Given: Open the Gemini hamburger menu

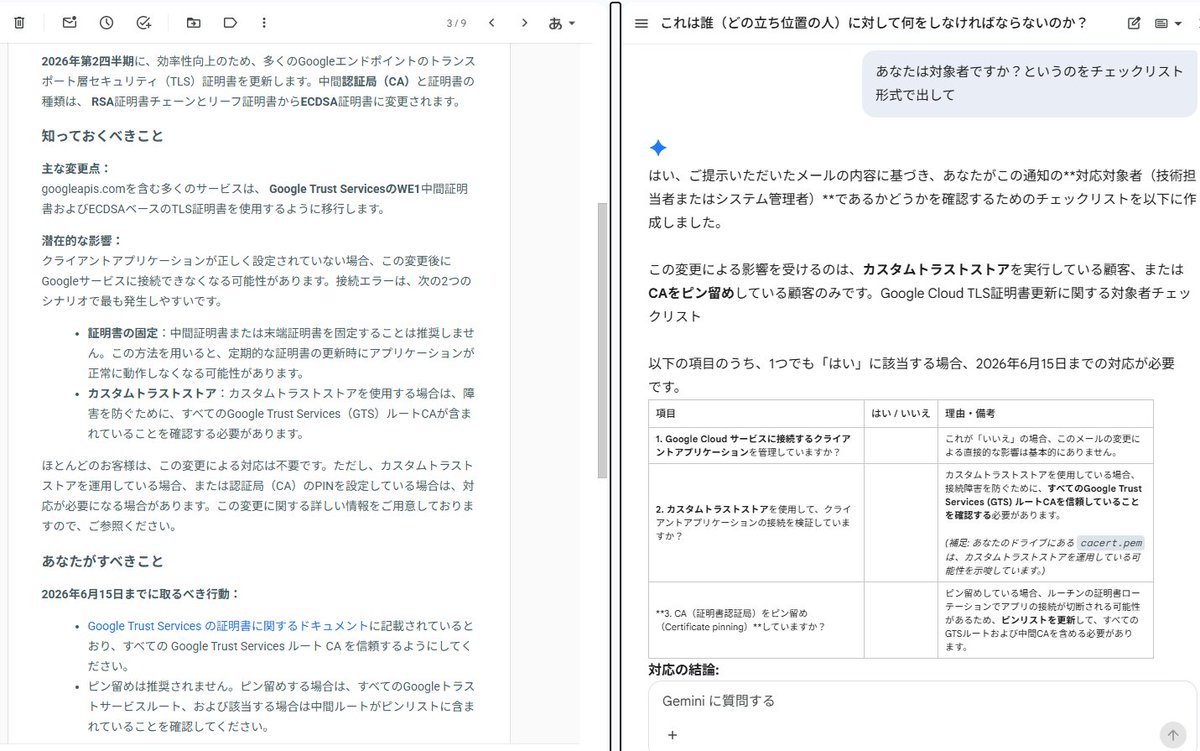Looking at the screenshot, I should click(641, 23).
